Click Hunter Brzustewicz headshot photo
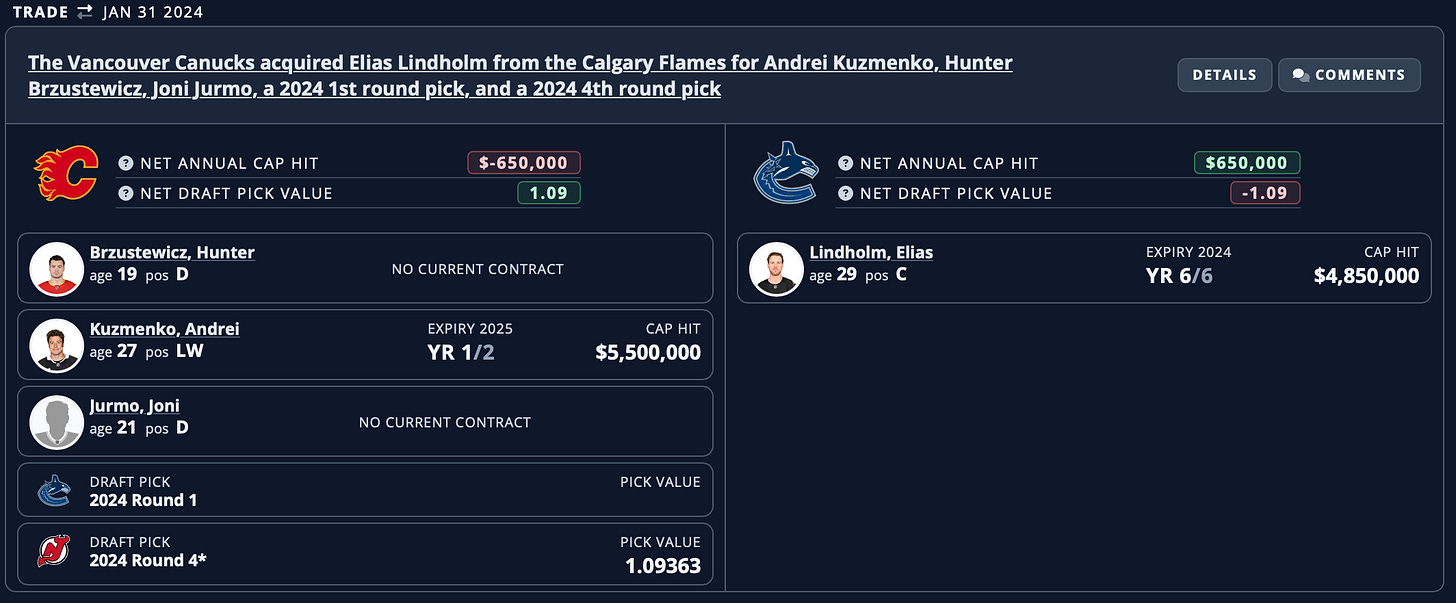This screenshot has height=603, width=1456. (55, 268)
